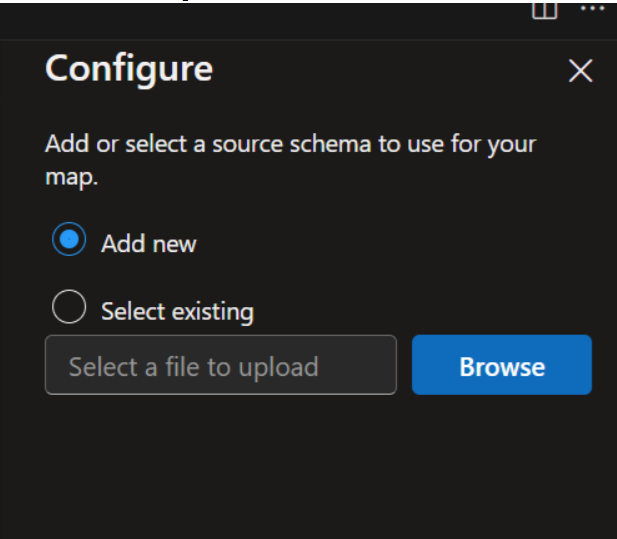
Task: Dismiss the source schema configuration panel
Action: tap(580, 71)
